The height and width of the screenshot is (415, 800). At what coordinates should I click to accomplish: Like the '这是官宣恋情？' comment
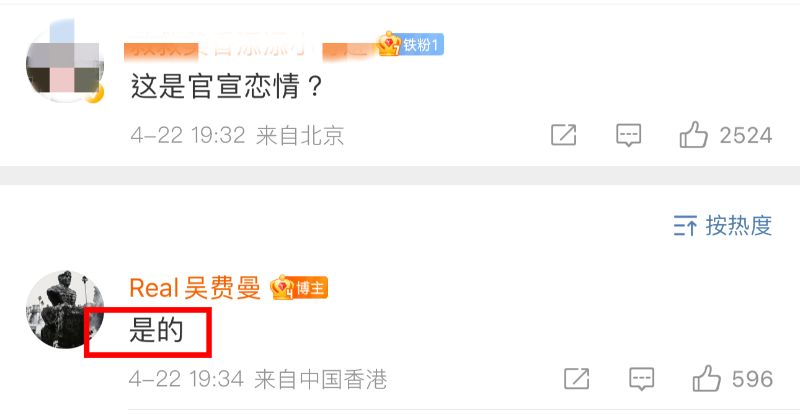pyautogui.click(x=693, y=135)
